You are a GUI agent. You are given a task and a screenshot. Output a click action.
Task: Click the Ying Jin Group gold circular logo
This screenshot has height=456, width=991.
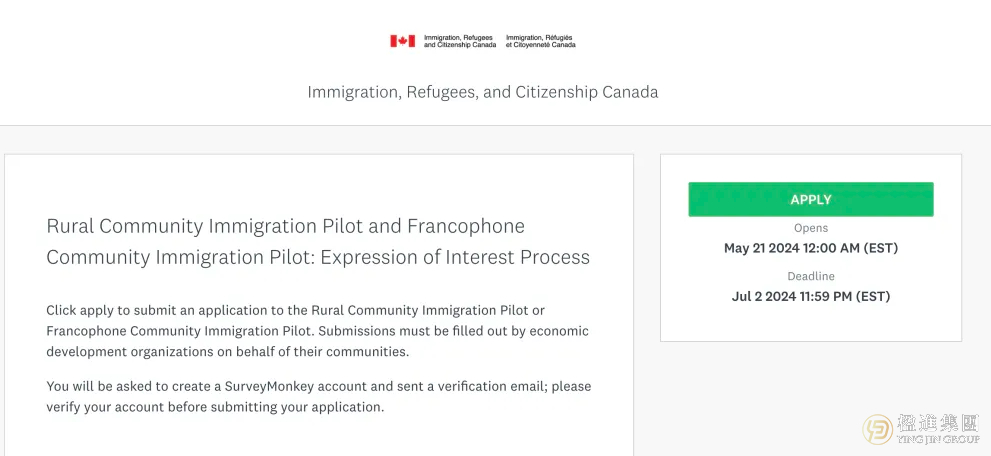(x=878, y=429)
